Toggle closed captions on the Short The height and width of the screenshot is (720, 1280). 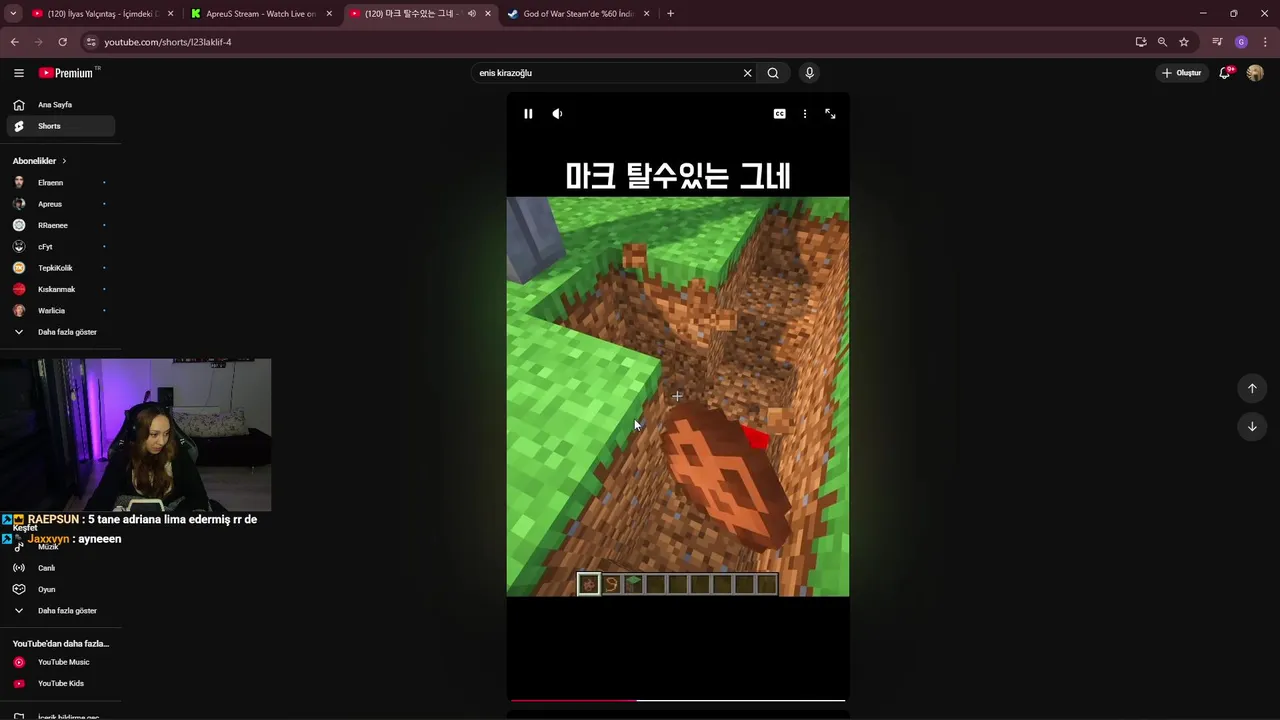coord(779,114)
